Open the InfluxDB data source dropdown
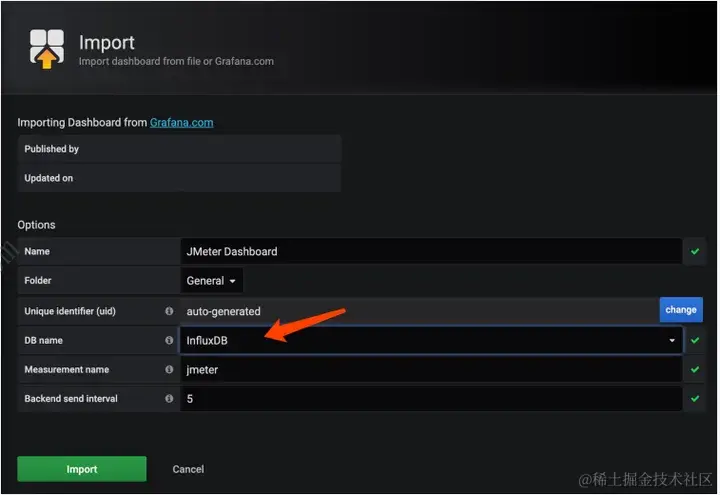Image resolution: width=720 pixels, height=495 pixels. coord(431,340)
